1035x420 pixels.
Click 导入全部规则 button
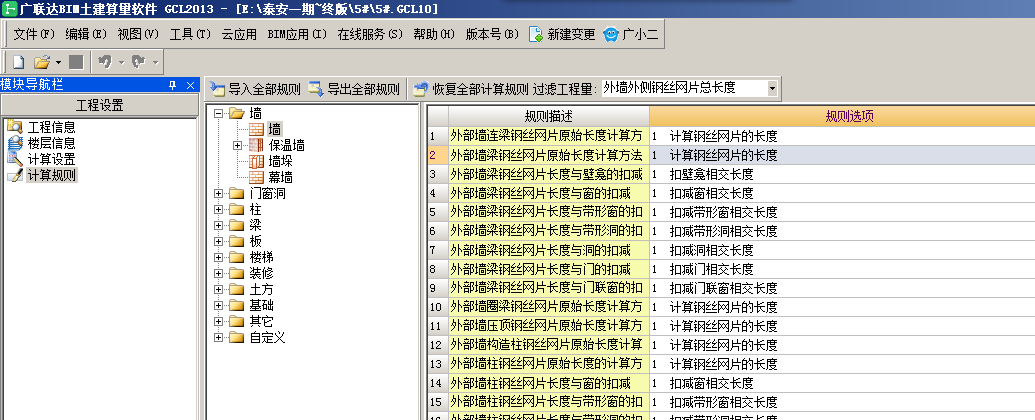point(255,89)
